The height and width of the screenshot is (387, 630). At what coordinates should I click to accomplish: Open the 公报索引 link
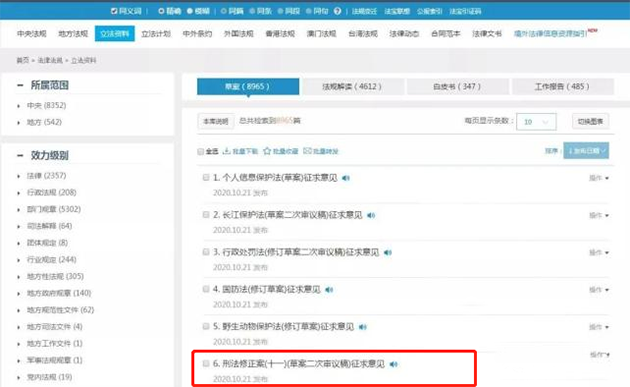pos(430,11)
